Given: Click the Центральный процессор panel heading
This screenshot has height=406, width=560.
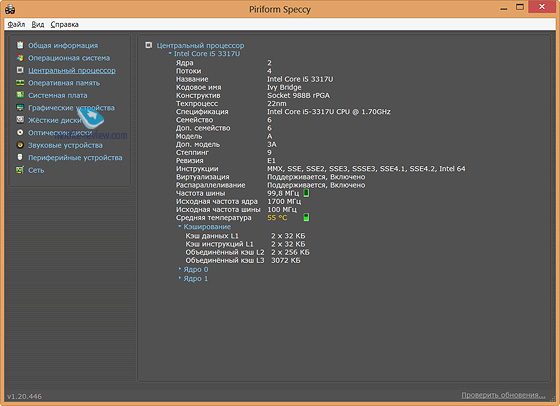Looking at the screenshot, I should (x=200, y=45).
